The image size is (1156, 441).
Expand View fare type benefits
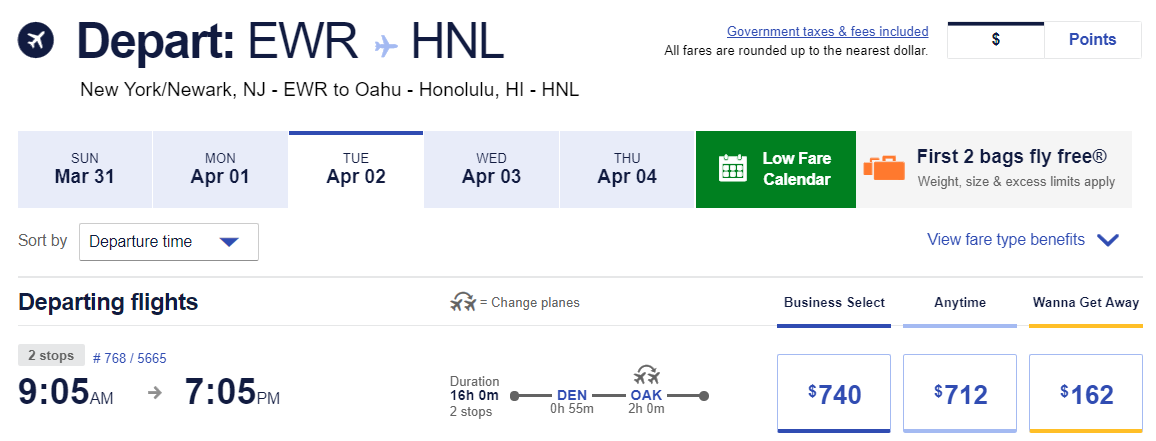pos(1022,240)
